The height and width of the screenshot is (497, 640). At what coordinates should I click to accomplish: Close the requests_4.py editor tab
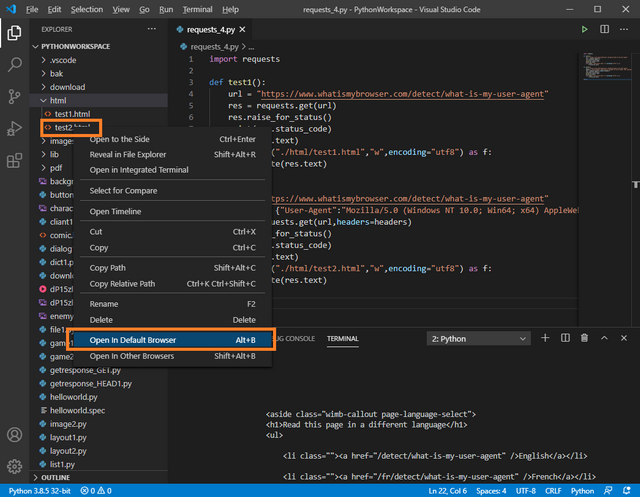(242, 29)
